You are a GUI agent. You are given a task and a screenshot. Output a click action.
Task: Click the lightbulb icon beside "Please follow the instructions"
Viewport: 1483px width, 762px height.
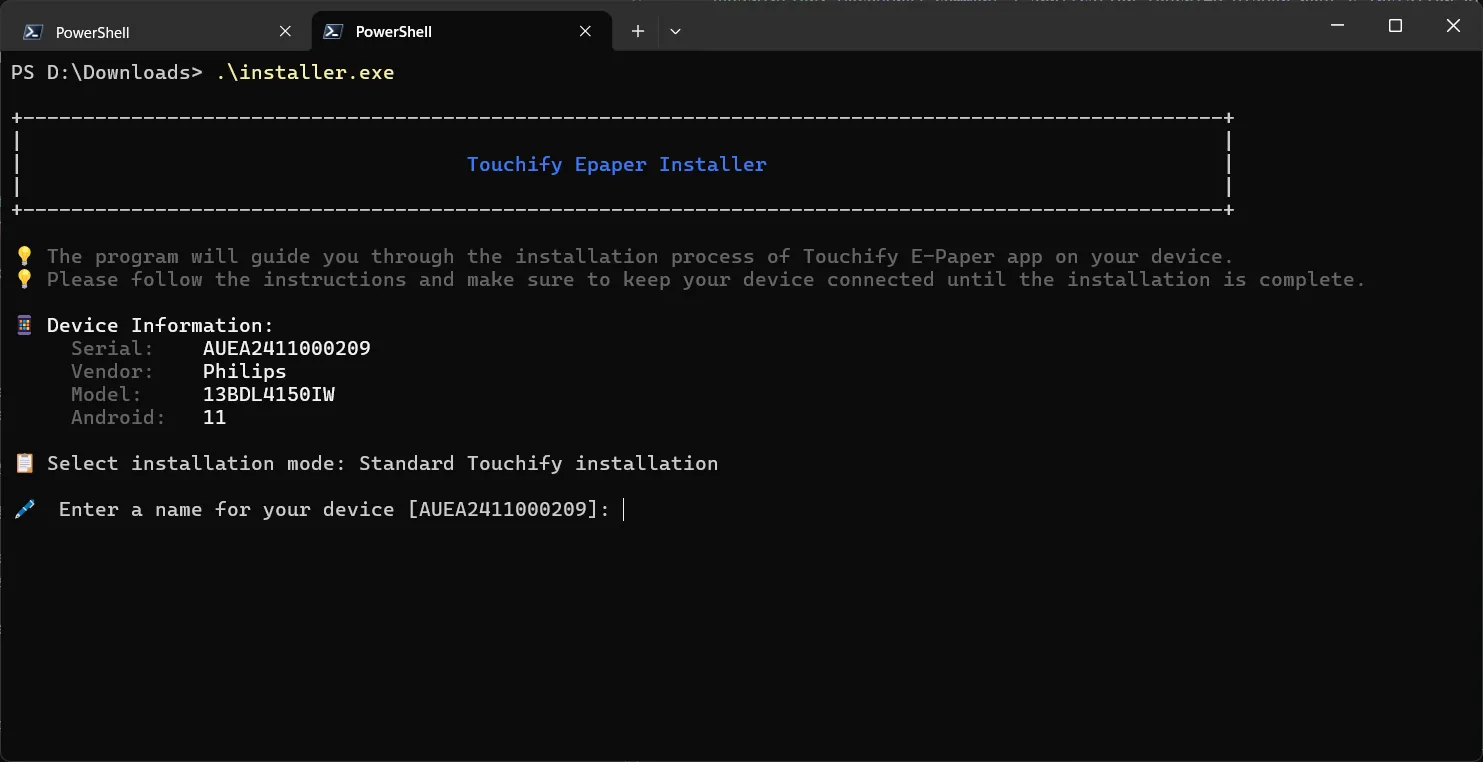coord(24,280)
